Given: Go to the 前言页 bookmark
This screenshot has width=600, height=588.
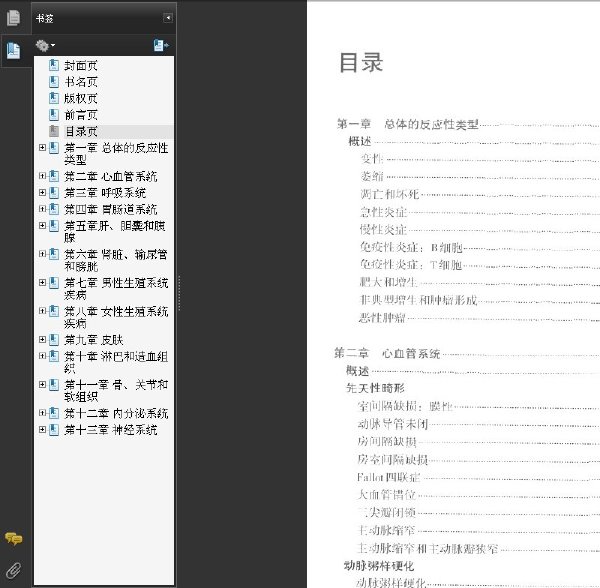Looking at the screenshot, I should [x=81, y=115].
